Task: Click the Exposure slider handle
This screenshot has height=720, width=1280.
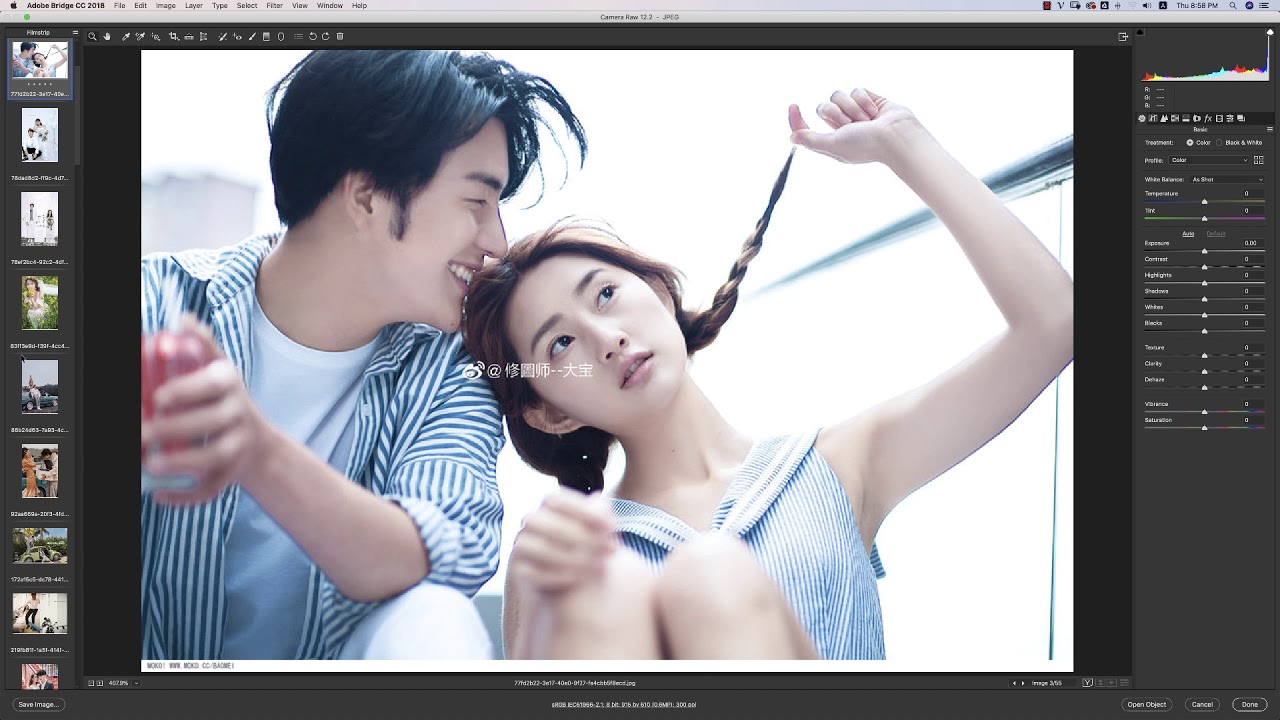Action: click(x=1204, y=250)
